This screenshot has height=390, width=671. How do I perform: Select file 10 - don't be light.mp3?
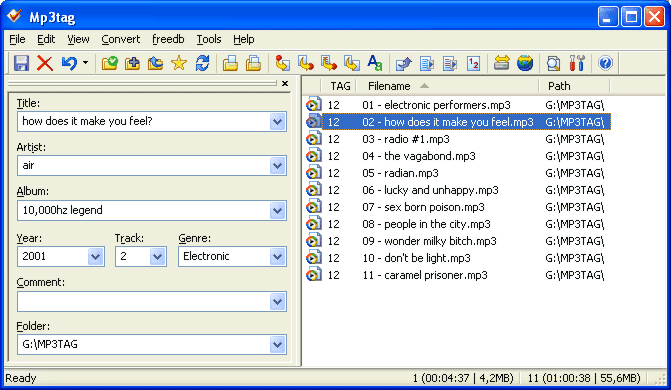[416, 258]
